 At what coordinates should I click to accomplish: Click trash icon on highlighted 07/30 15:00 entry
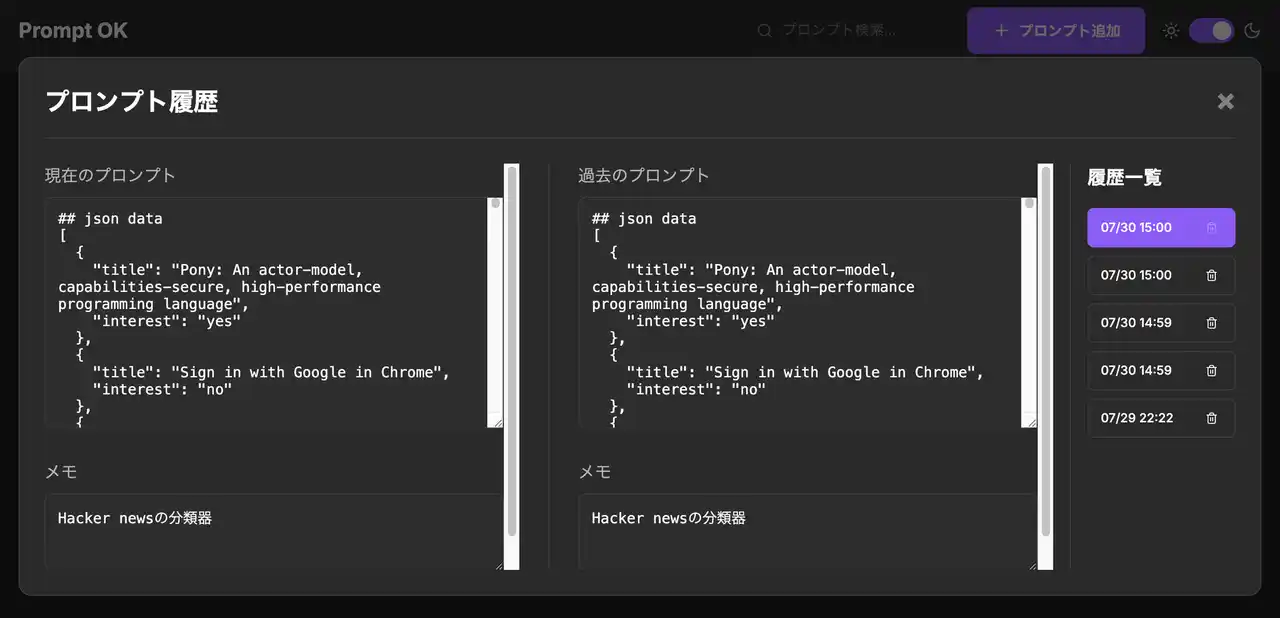(x=1211, y=228)
